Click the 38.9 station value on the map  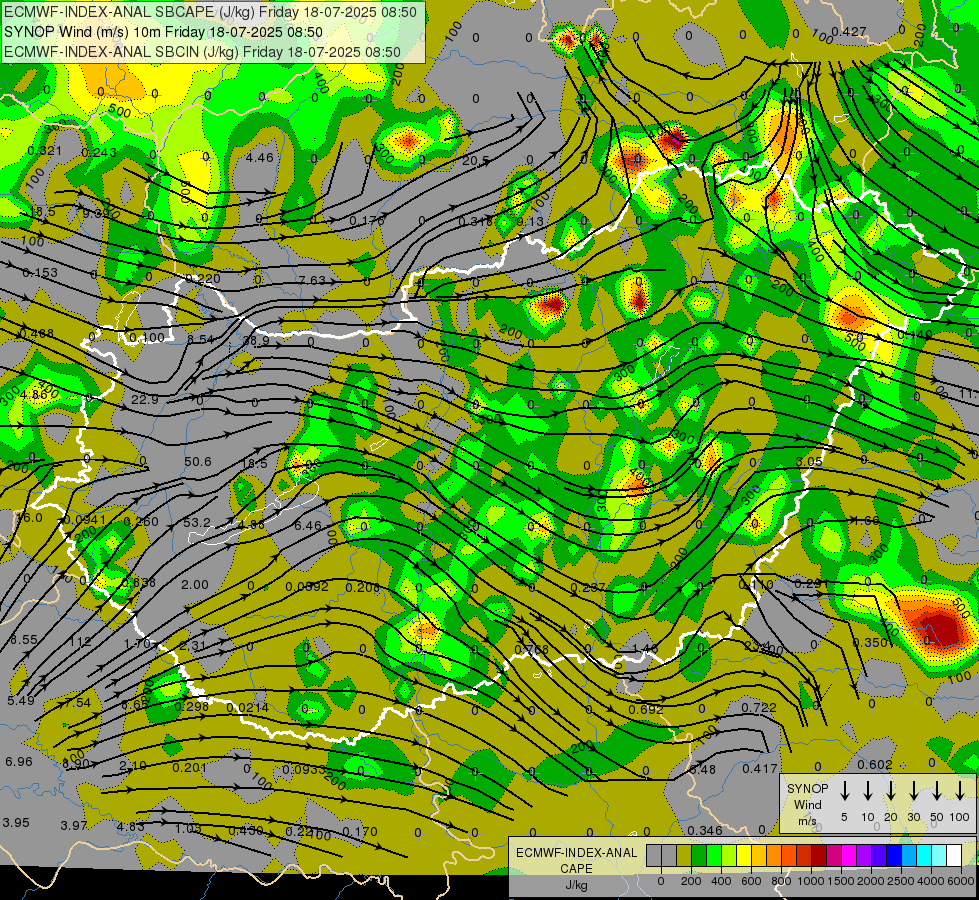[256, 340]
